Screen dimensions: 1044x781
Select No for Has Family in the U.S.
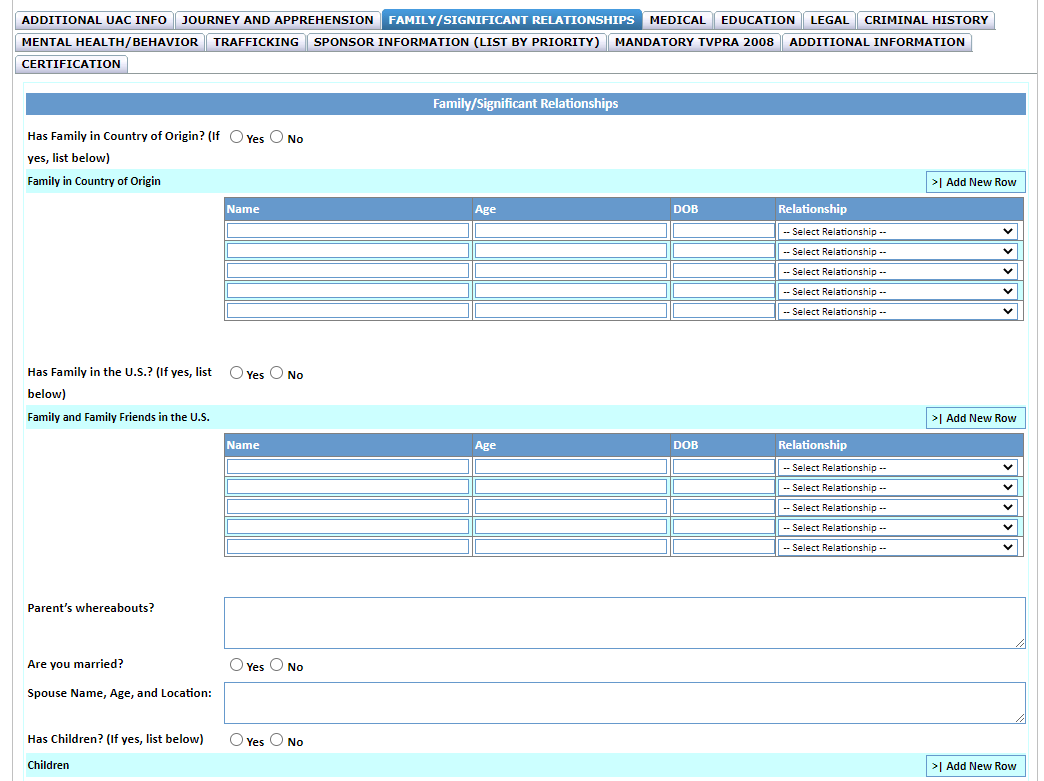[x=277, y=373]
